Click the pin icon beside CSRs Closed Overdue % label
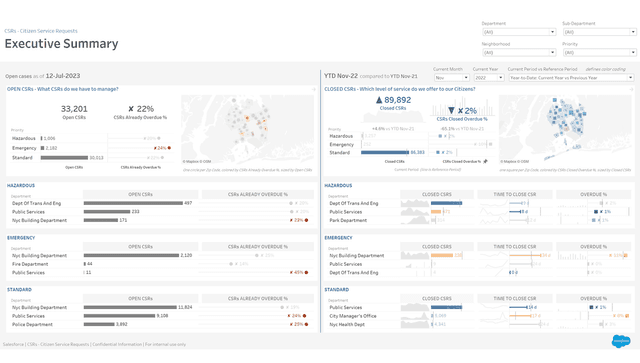This screenshot has height=363, width=640. pyautogui.click(x=485, y=161)
